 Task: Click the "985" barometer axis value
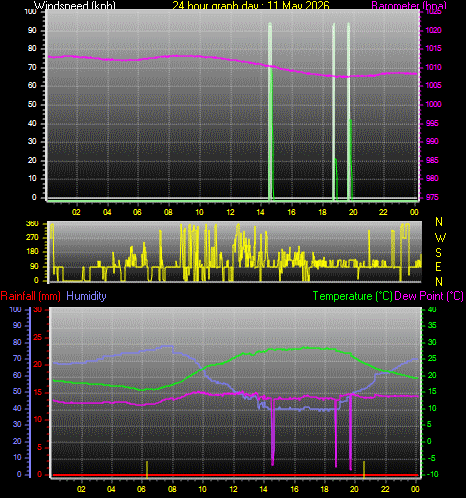coord(432,160)
